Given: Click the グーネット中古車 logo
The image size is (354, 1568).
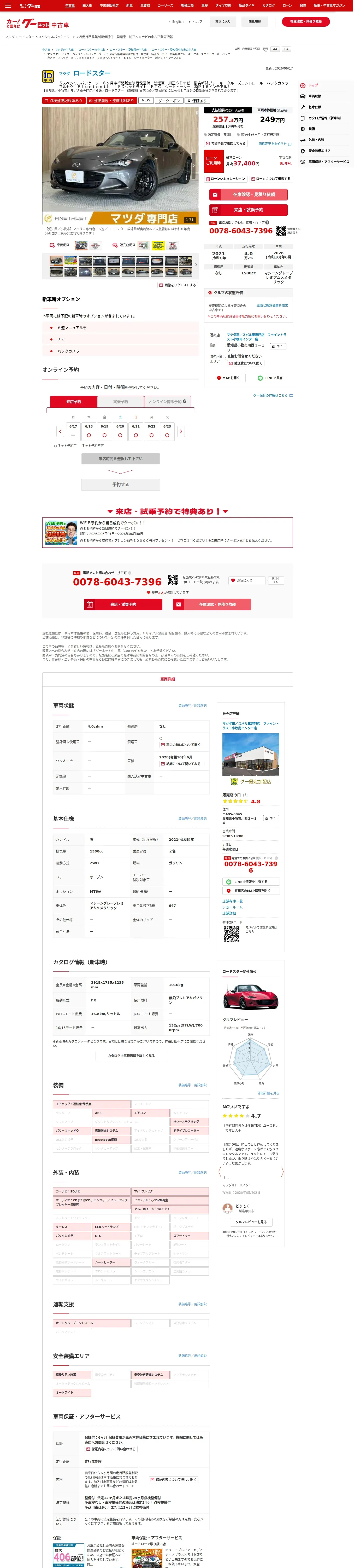Looking at the screenshot, I should coord(37,24).
